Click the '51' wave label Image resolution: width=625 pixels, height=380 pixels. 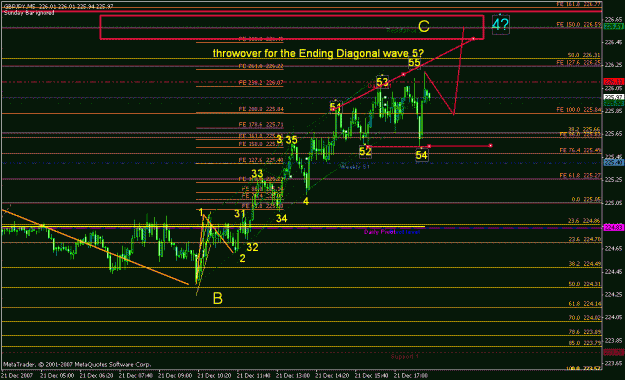tap(336, 107)
